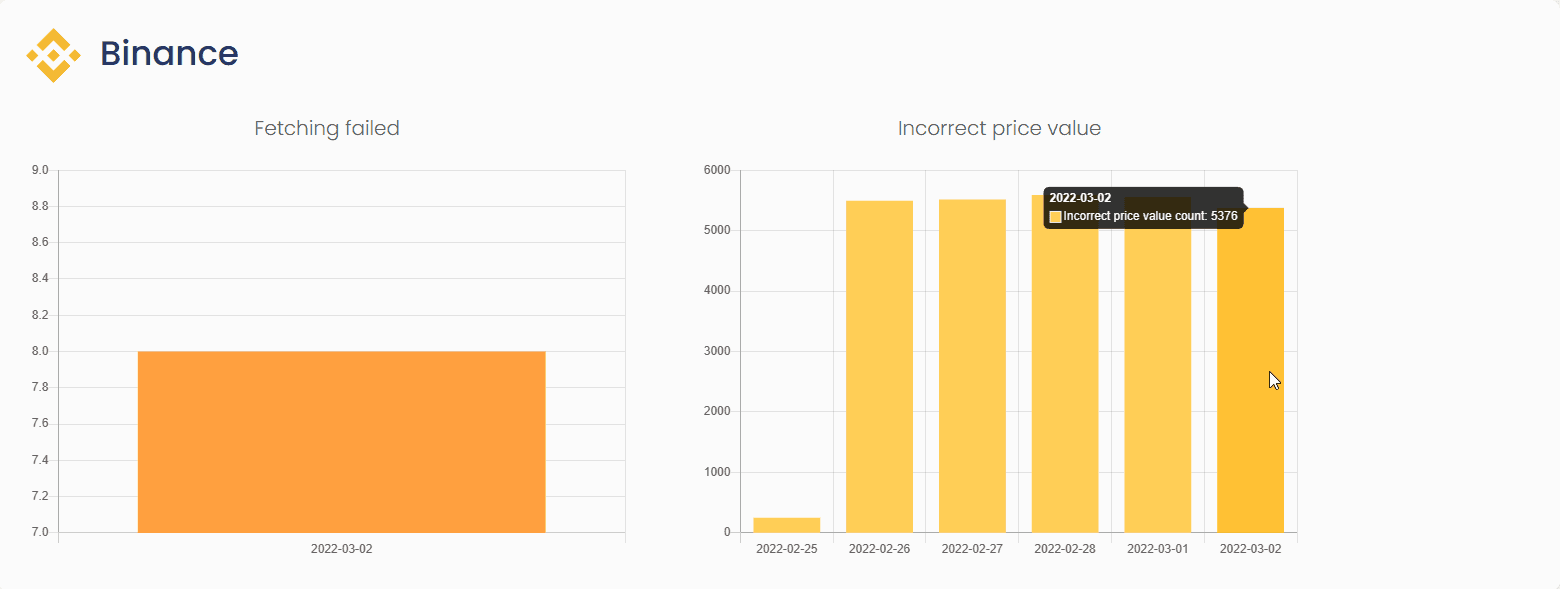Image resolution: width=1560 pixels, height=589 pixels.
Task: Click the Binance diamond logo icon
Action: pos(53,55)
